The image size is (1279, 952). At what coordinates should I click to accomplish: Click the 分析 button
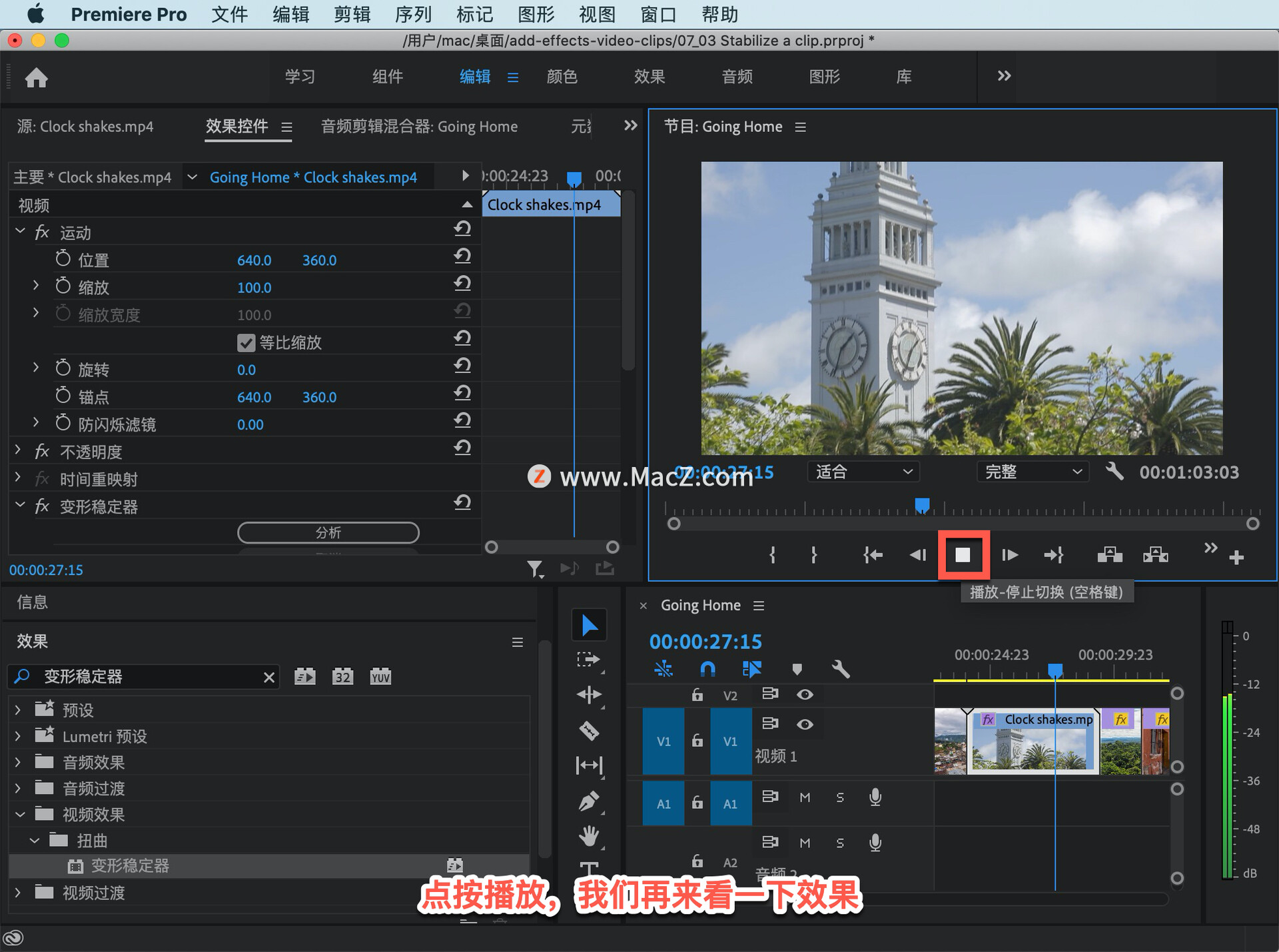coord(328,532)
